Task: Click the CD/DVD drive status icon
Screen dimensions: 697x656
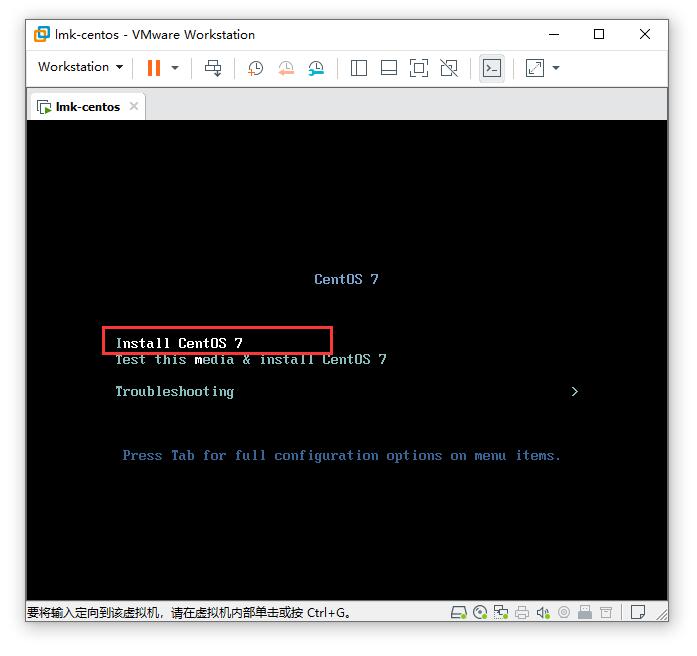Action: (x=480, y=613)
